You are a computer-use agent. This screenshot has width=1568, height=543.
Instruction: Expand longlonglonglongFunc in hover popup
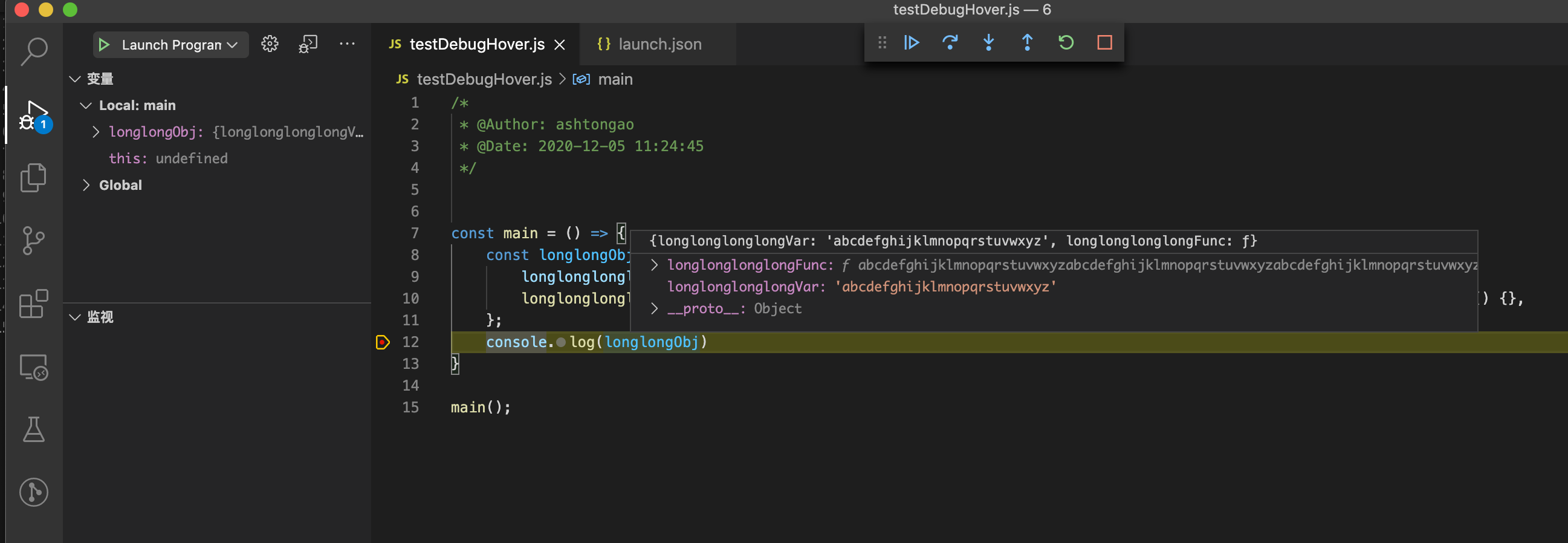655,265
